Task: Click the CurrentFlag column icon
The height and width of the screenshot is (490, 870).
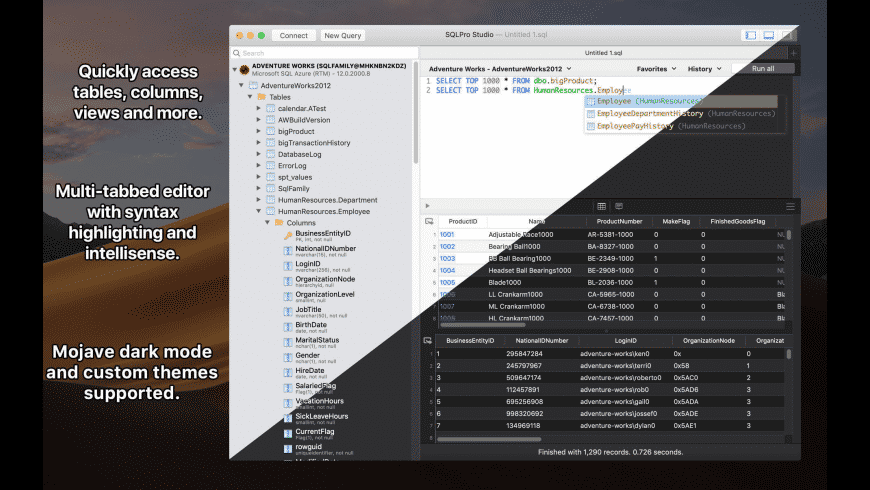Action: 288,434
